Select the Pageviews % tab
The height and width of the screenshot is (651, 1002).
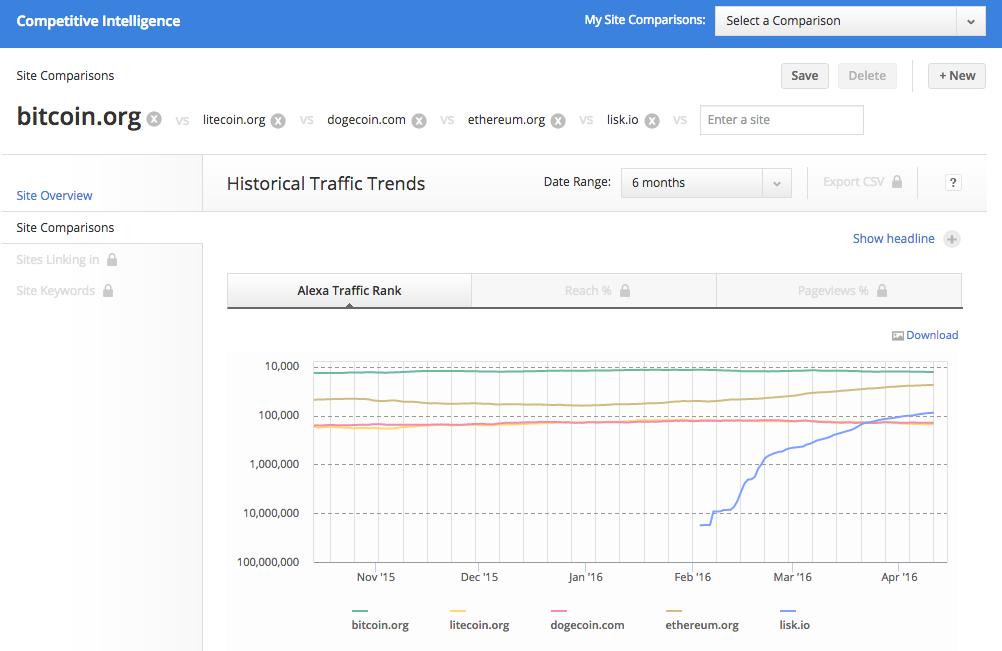click(839, 291)
